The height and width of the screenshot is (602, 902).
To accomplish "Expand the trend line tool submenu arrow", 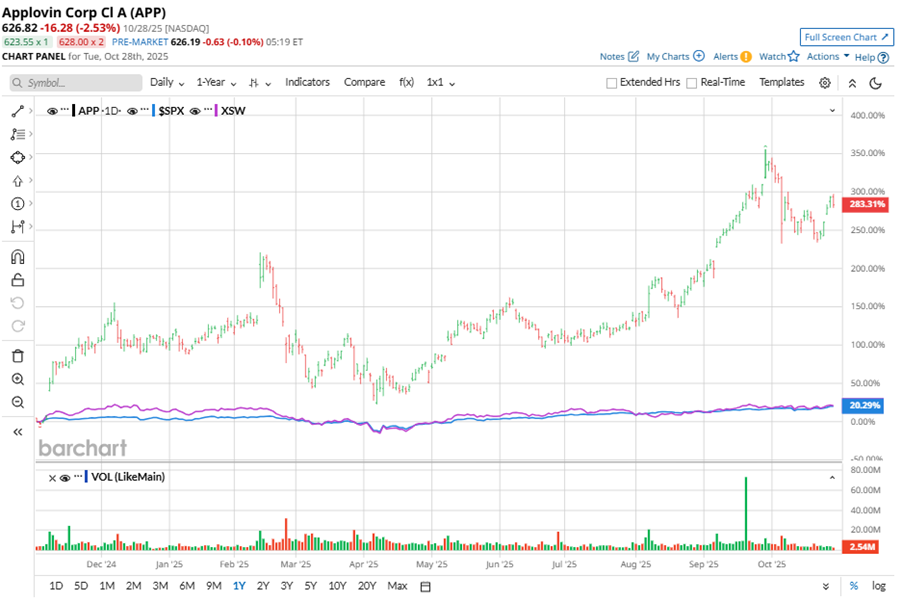I will [30, 111].
